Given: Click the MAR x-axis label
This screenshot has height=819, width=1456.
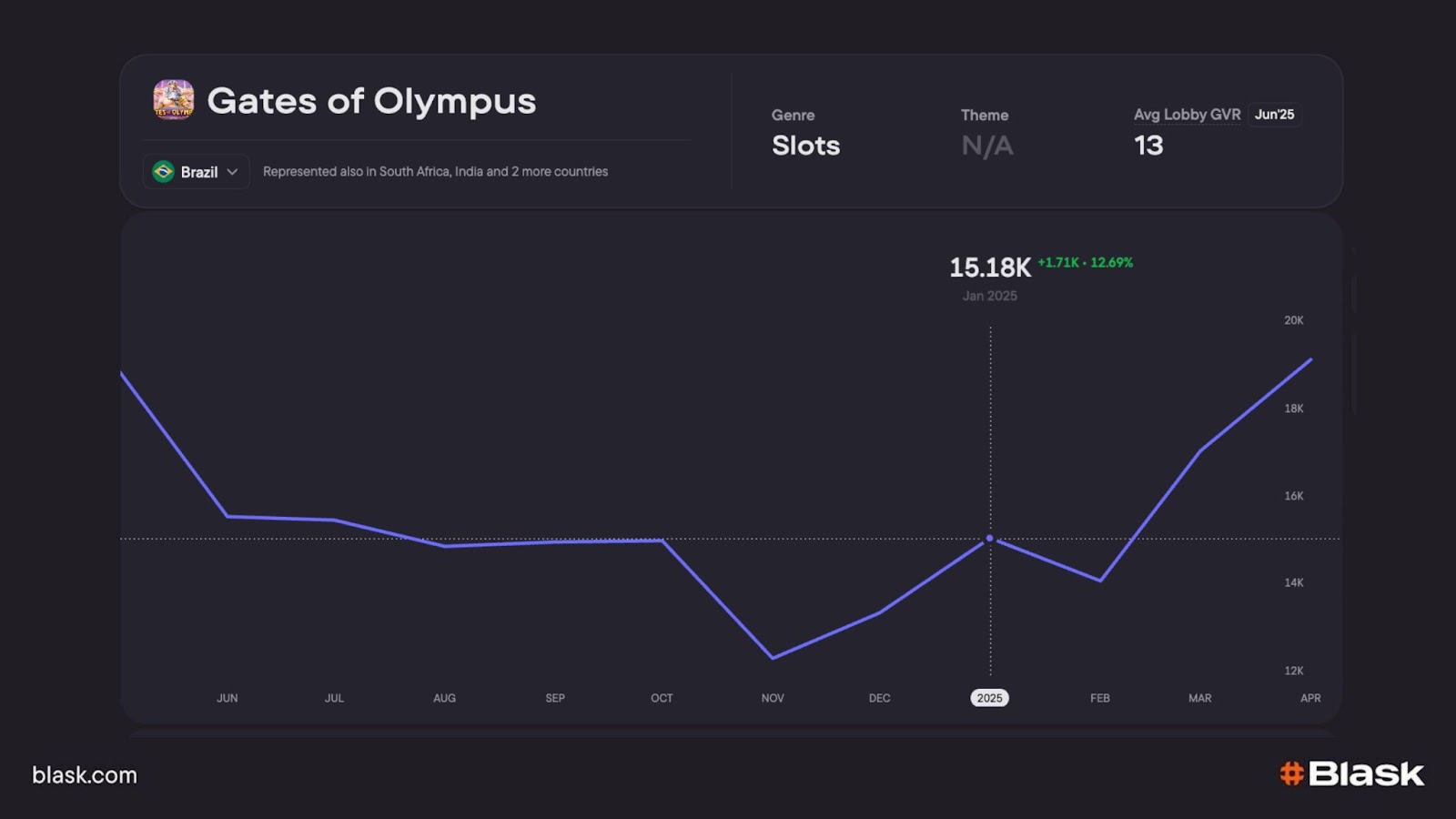Looking at the screenshot, I should 1199,698.
